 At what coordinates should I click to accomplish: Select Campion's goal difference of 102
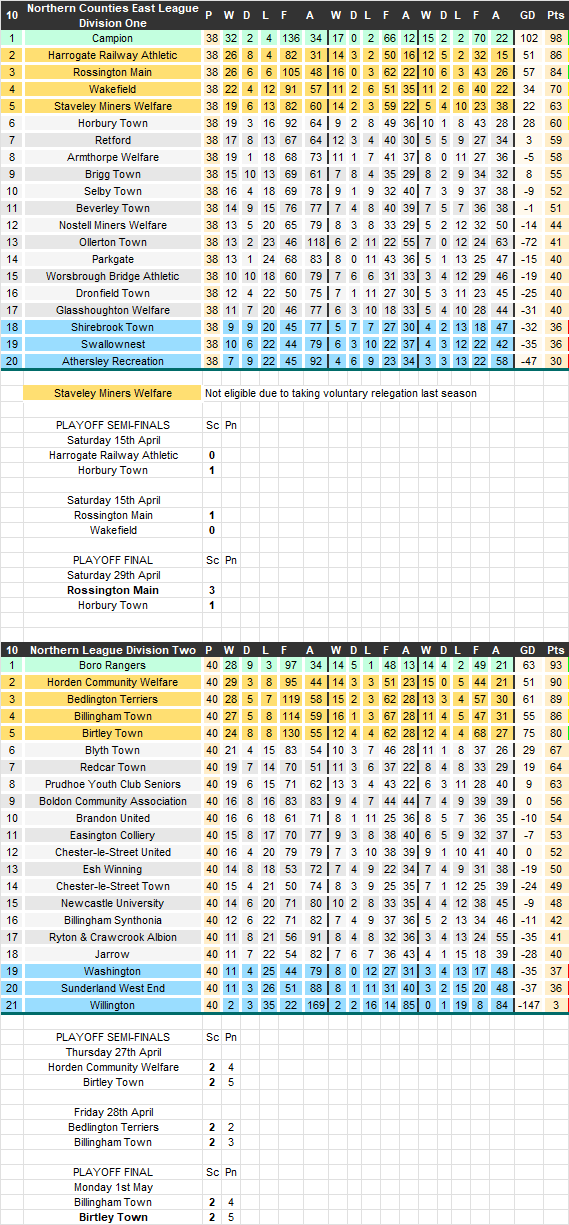[x=528, y=38]
